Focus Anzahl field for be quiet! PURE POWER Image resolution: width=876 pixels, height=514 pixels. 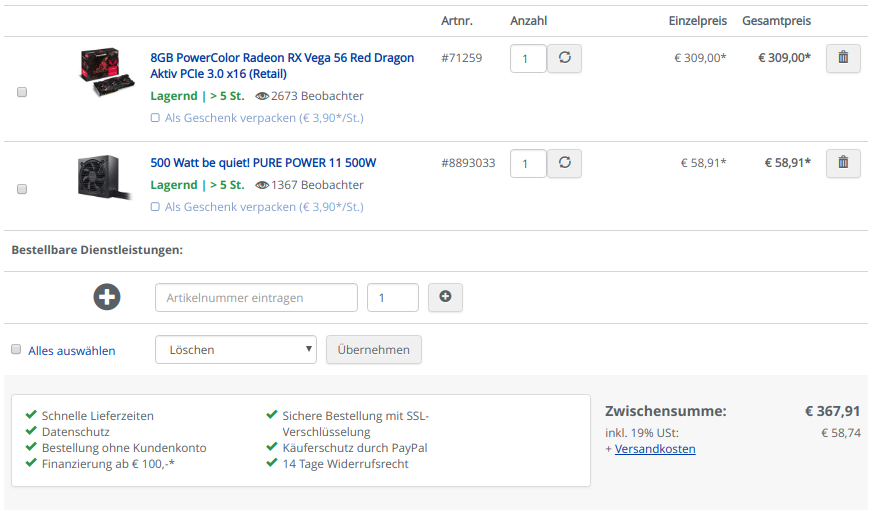pos(528,164)
